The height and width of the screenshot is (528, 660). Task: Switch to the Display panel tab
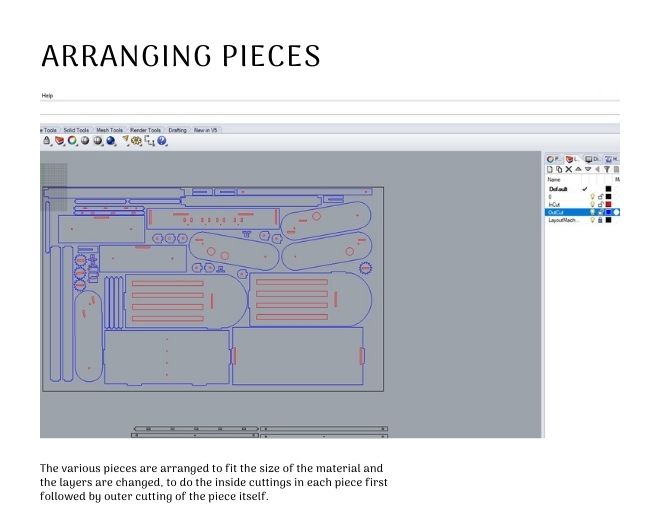592,159
